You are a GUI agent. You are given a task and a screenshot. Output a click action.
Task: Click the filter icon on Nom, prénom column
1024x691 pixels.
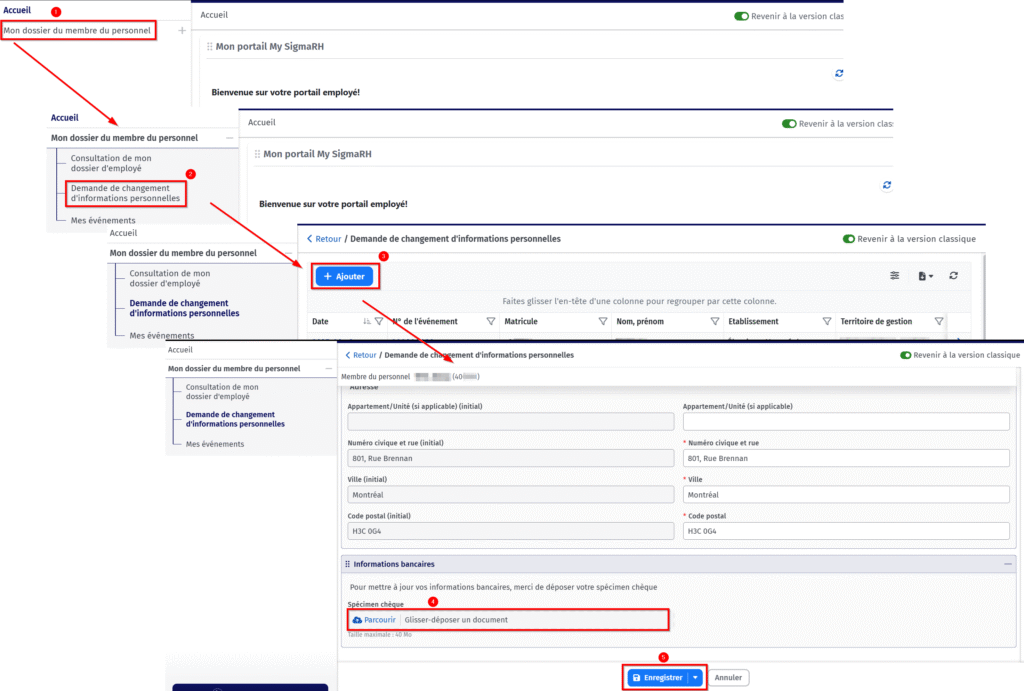tap(715, 322)
